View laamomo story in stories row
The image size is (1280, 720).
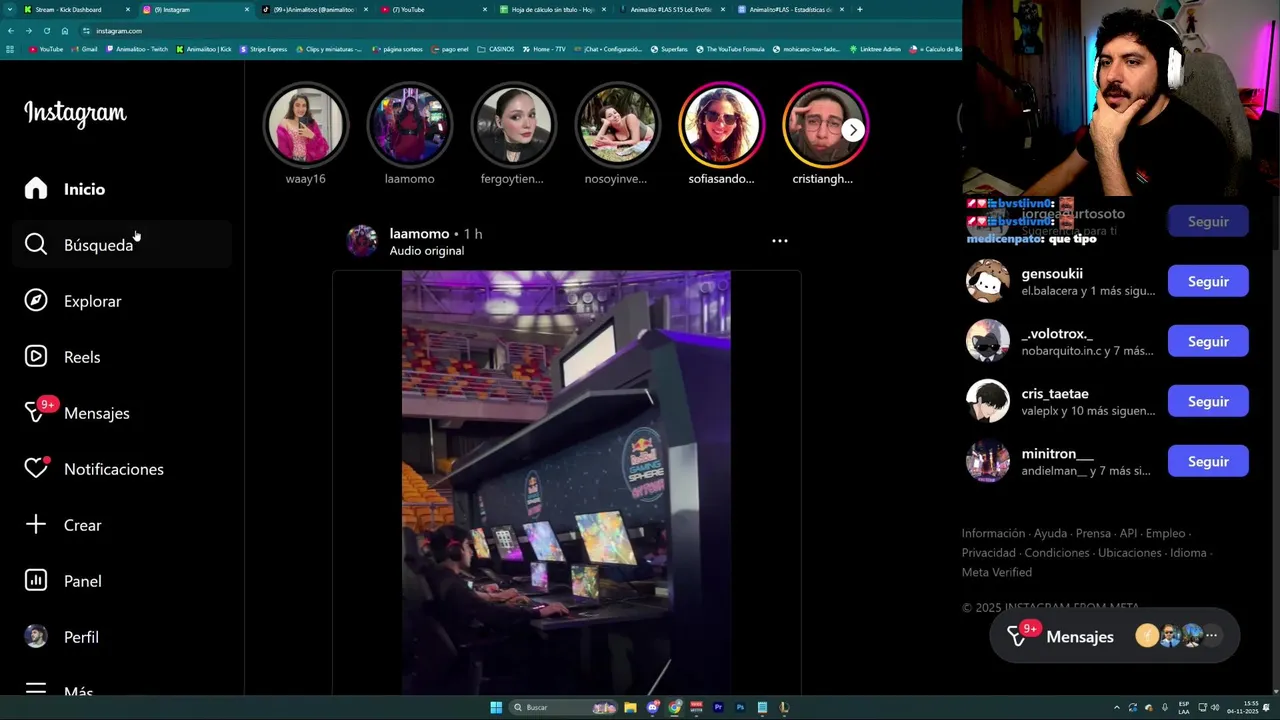[x=409, y=125]
